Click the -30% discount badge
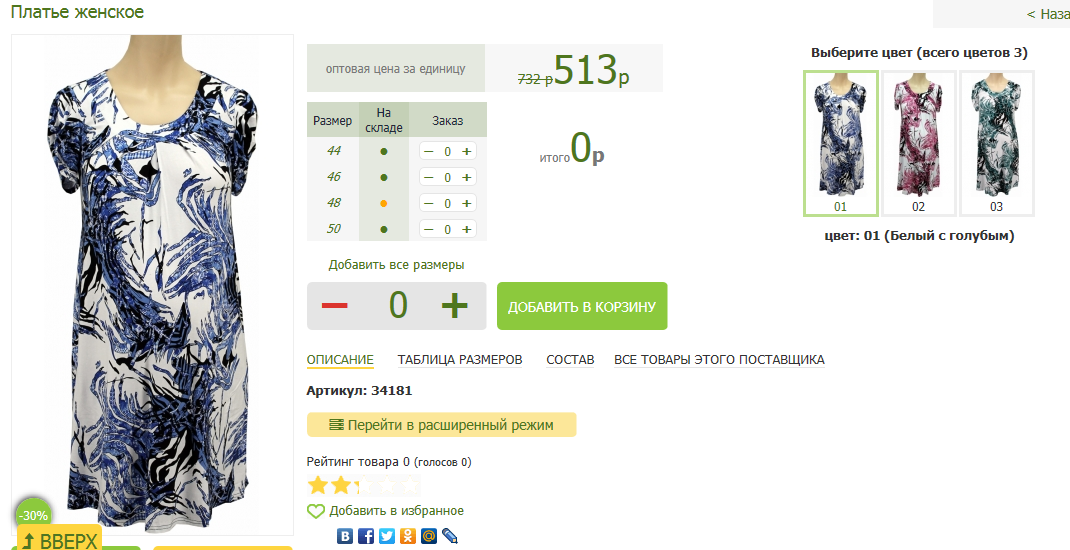Screen dimensions: 1070x550 [33, 515]
